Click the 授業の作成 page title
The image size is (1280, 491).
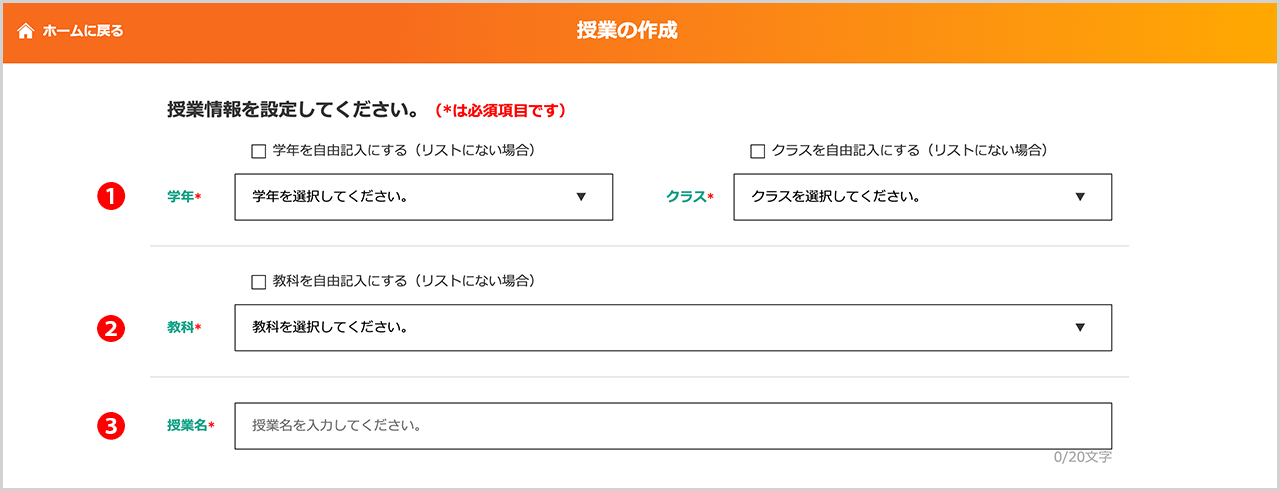coord(627,31)
